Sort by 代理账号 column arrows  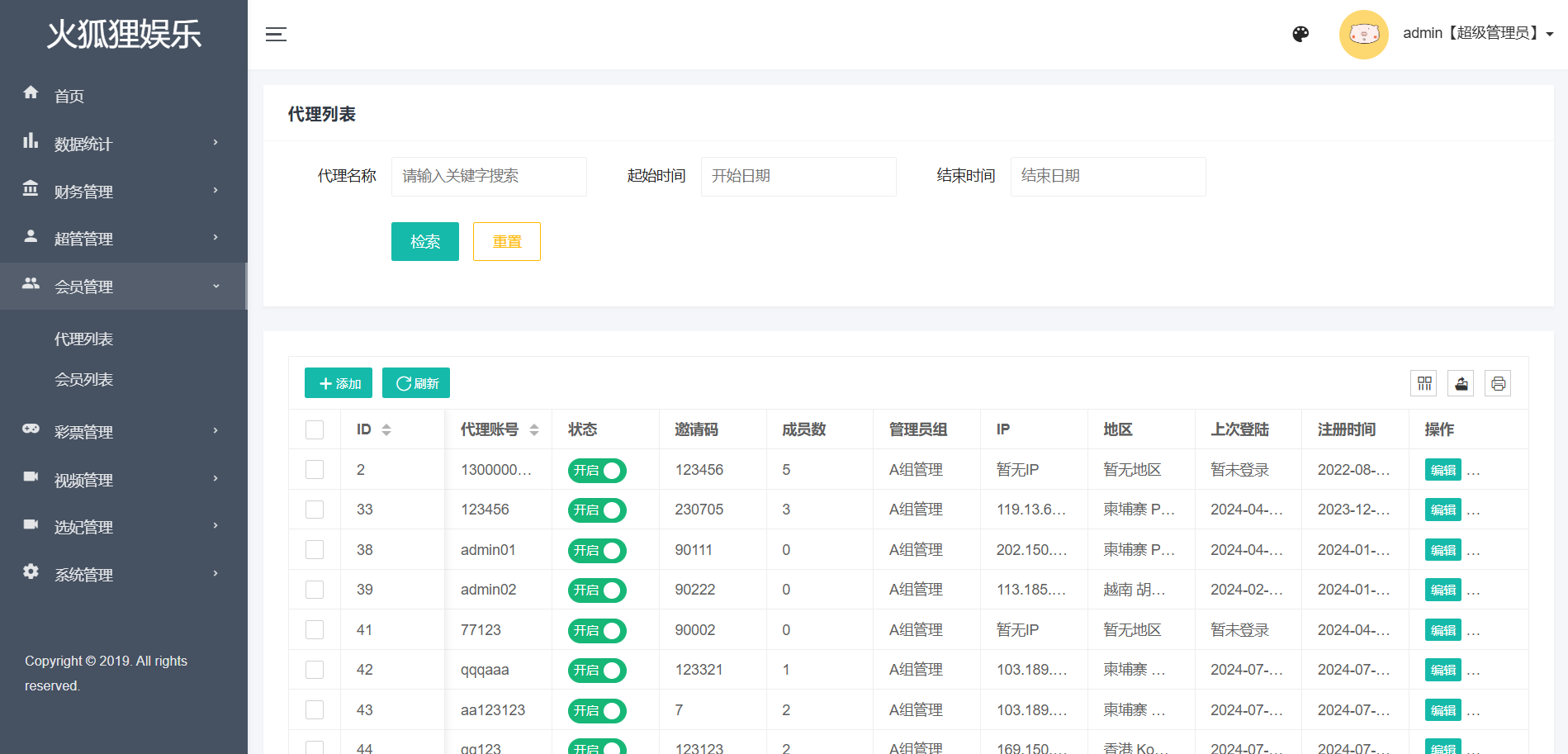pyautogui.click(x=534, y=429)
